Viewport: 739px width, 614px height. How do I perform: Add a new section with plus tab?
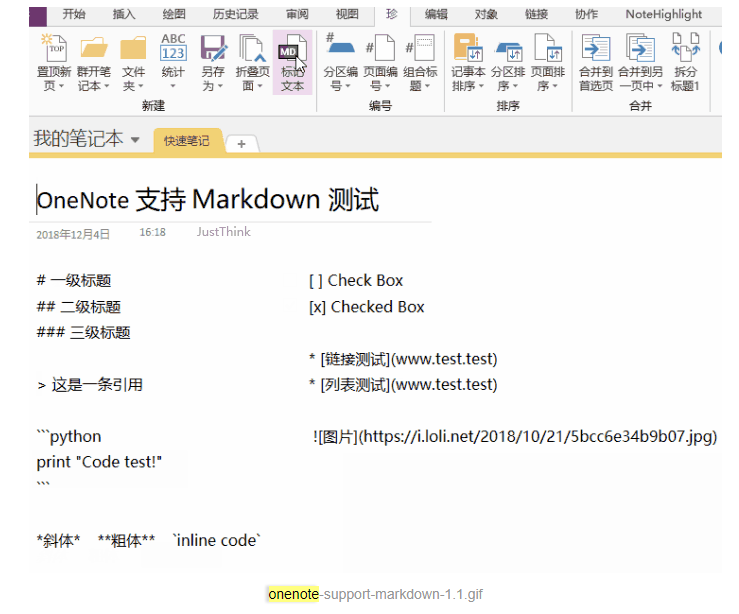tap(241, 144)
